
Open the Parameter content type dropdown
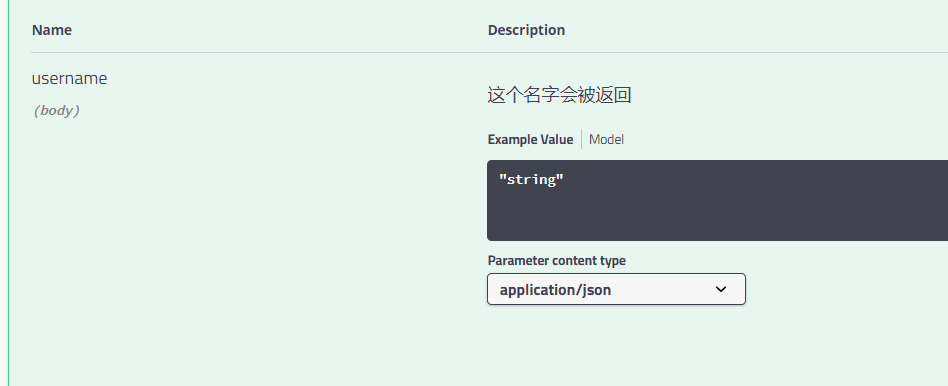point(616,289)
